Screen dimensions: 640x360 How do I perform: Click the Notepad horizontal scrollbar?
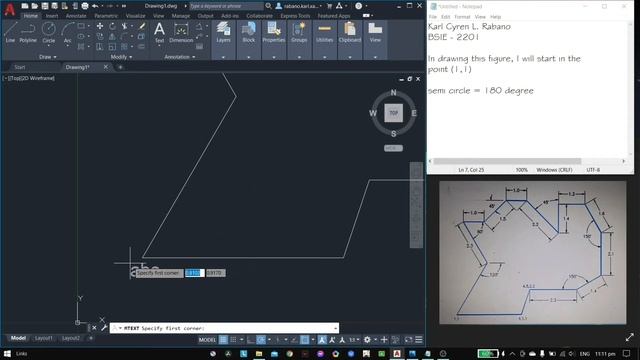(x=507, y=161)
